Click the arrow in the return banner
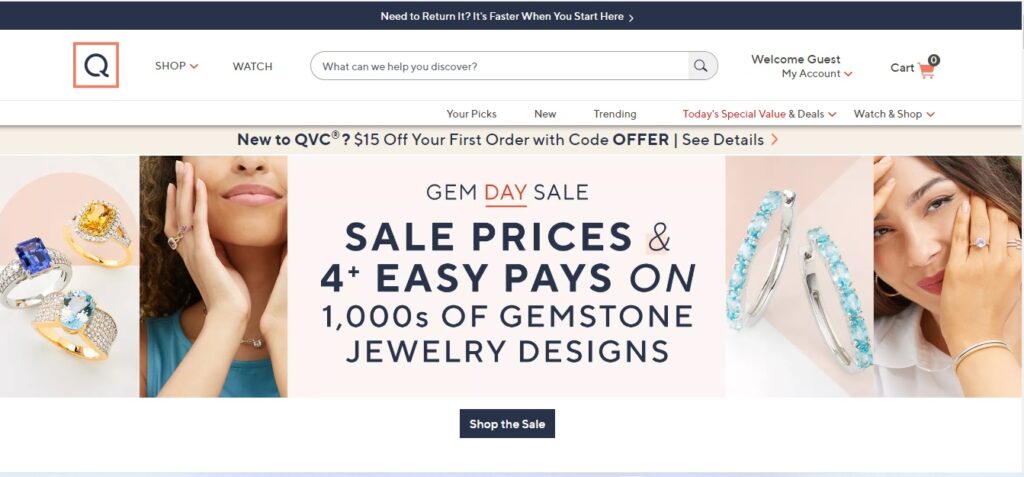The image size is (1024, 477). click(631, 17)
